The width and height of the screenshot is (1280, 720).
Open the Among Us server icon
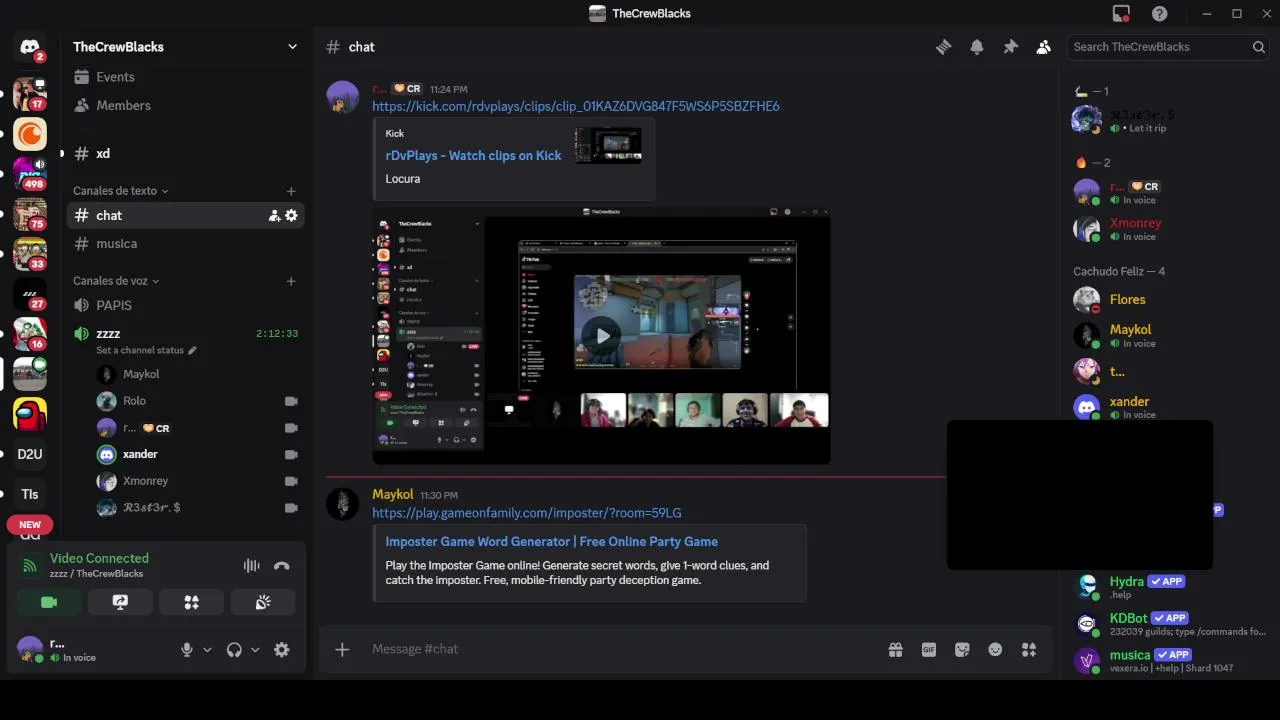pos(30,413)
